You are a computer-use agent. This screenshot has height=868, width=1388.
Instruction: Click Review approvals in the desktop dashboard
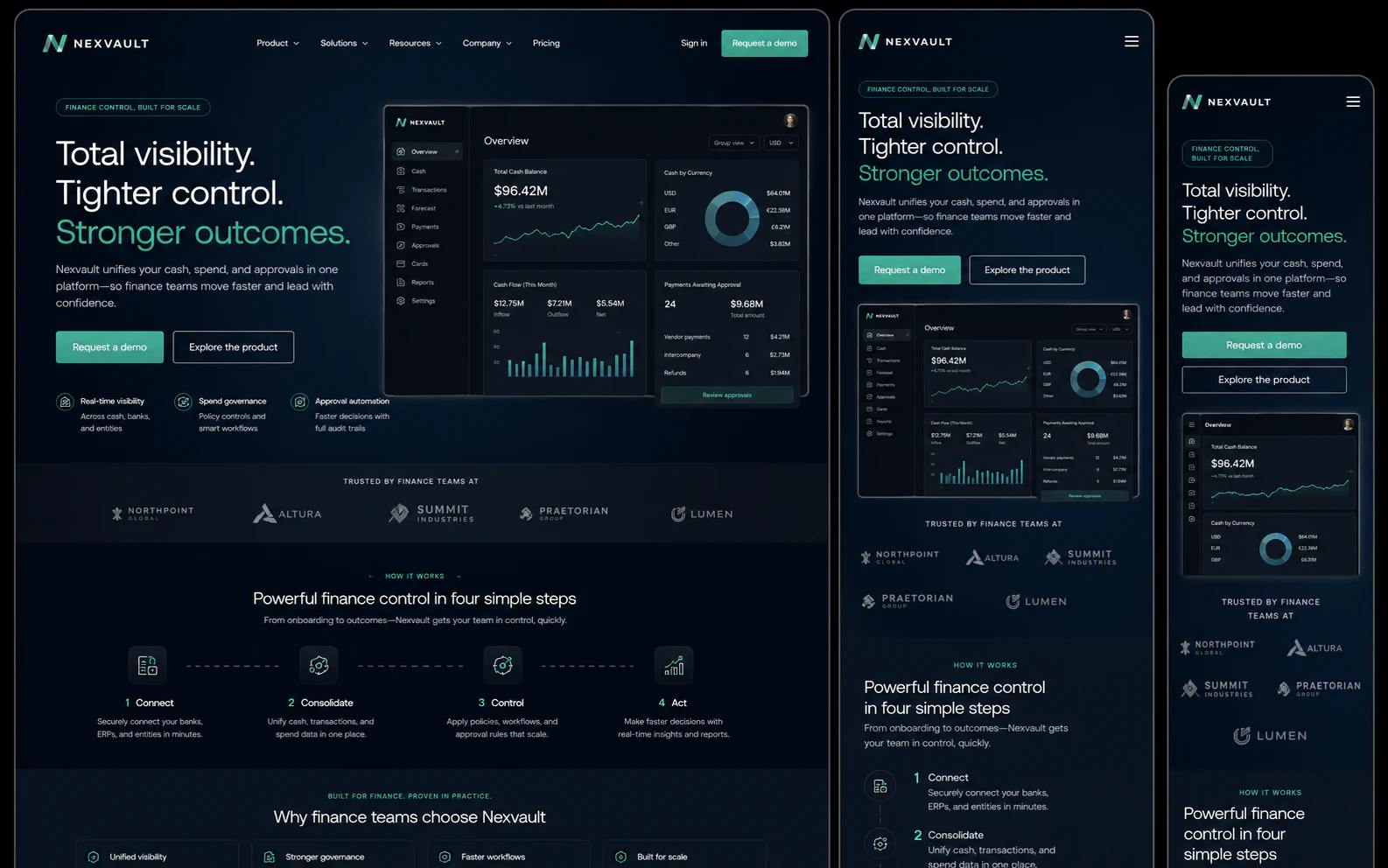click(727, 395)
